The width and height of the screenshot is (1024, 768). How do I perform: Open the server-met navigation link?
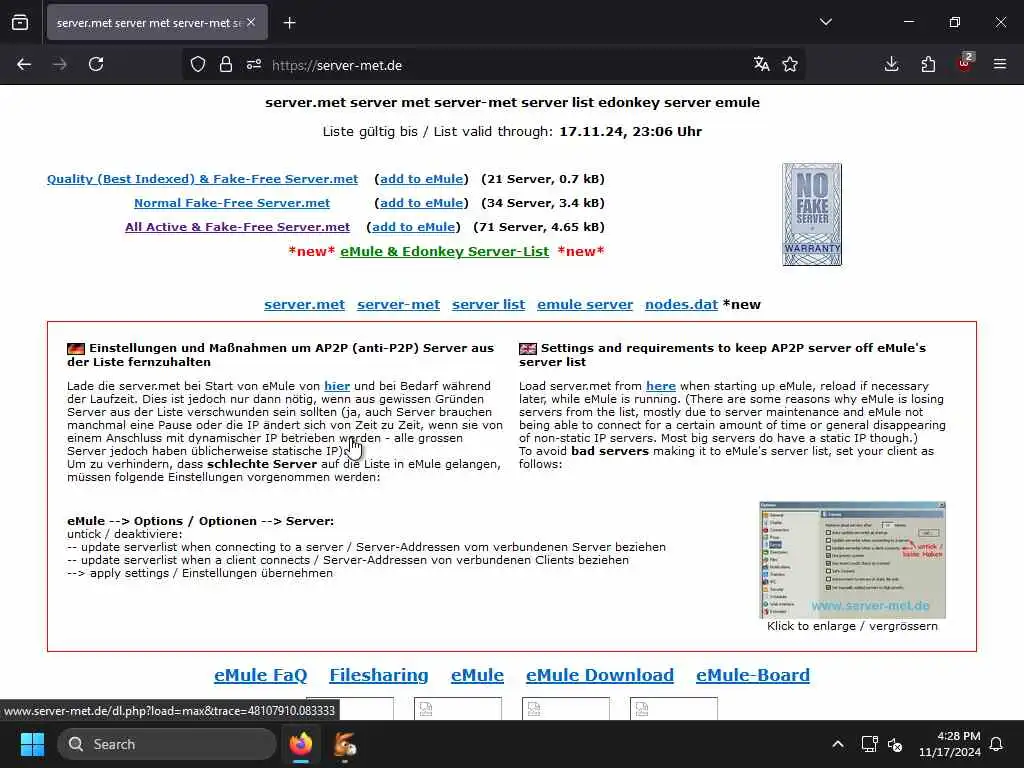tap(398, 304)
